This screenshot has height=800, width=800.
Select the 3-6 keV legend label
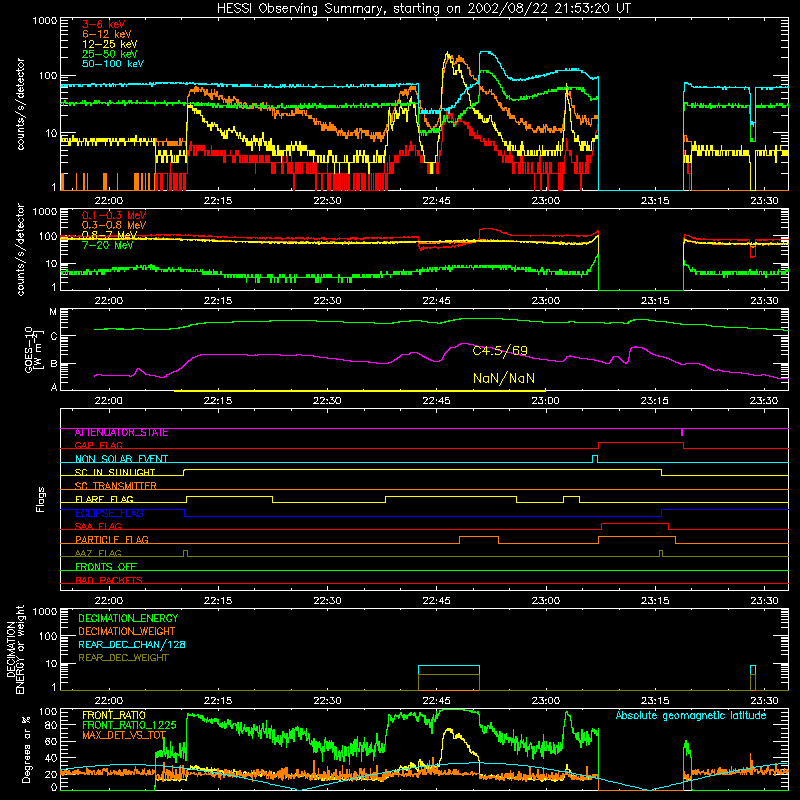point(103,24)
